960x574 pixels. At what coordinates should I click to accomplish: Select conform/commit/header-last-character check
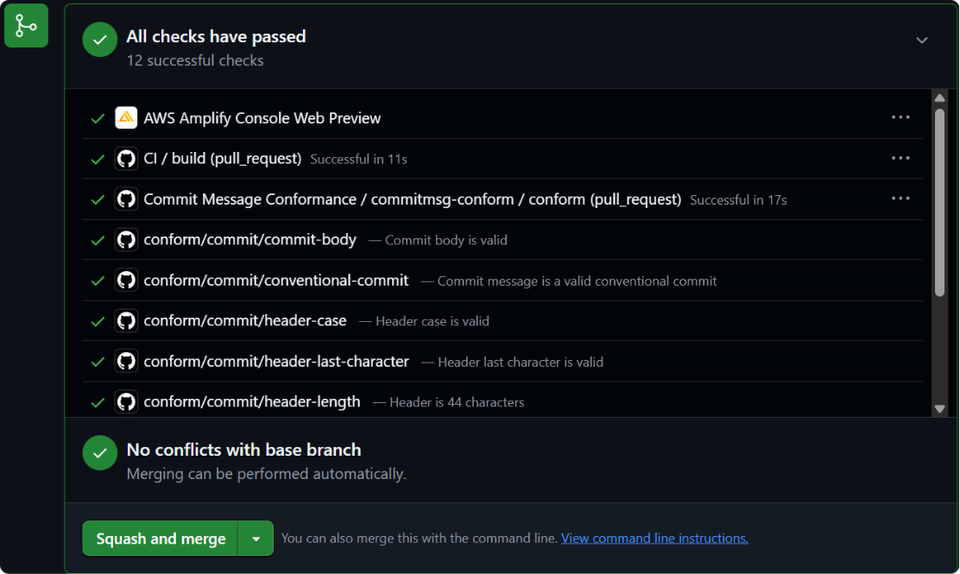pyautogui.click(x=276, y=362)
